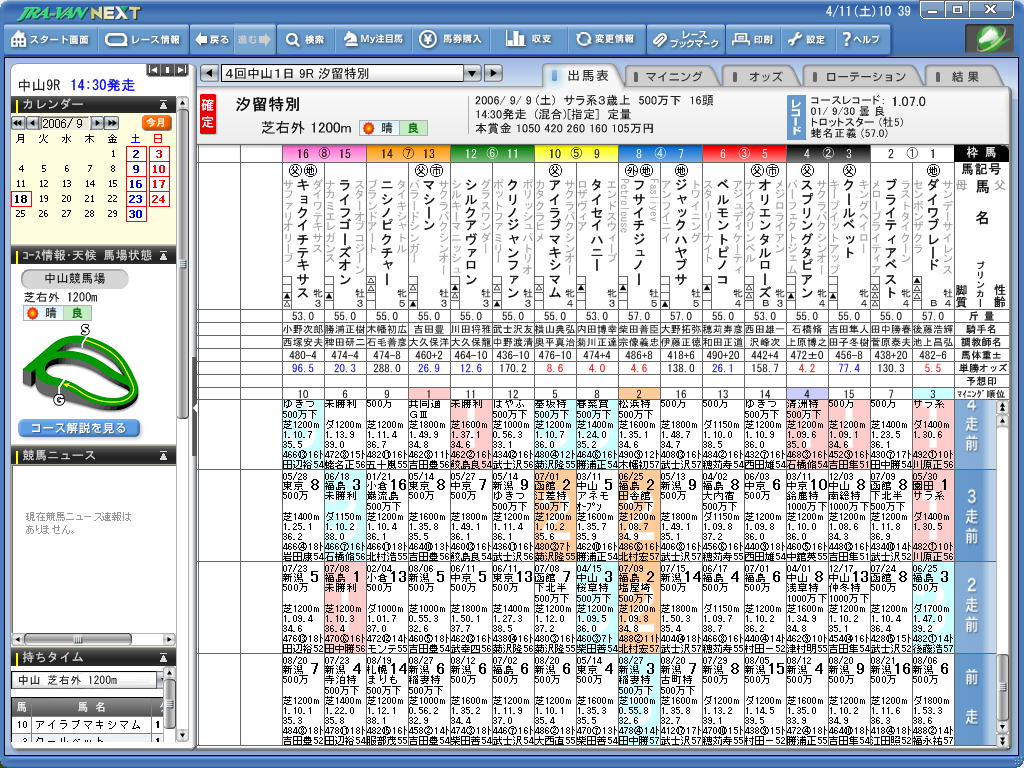This screenshot has width=1024, height=768.
Task: Open My注目馬 favorite horses
Action: coord(373,40)
